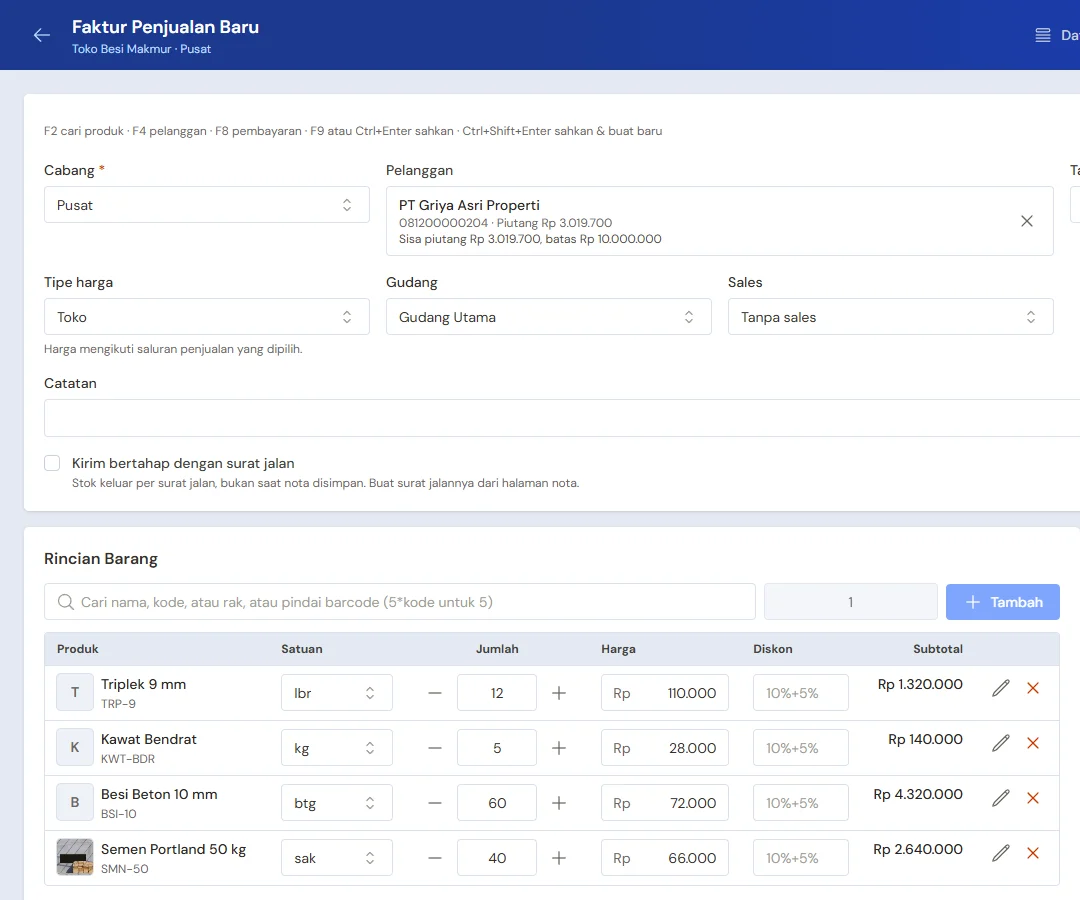
Task: Edit the price of Semen Portland 50 kg
Action: [x=665, y=858]
